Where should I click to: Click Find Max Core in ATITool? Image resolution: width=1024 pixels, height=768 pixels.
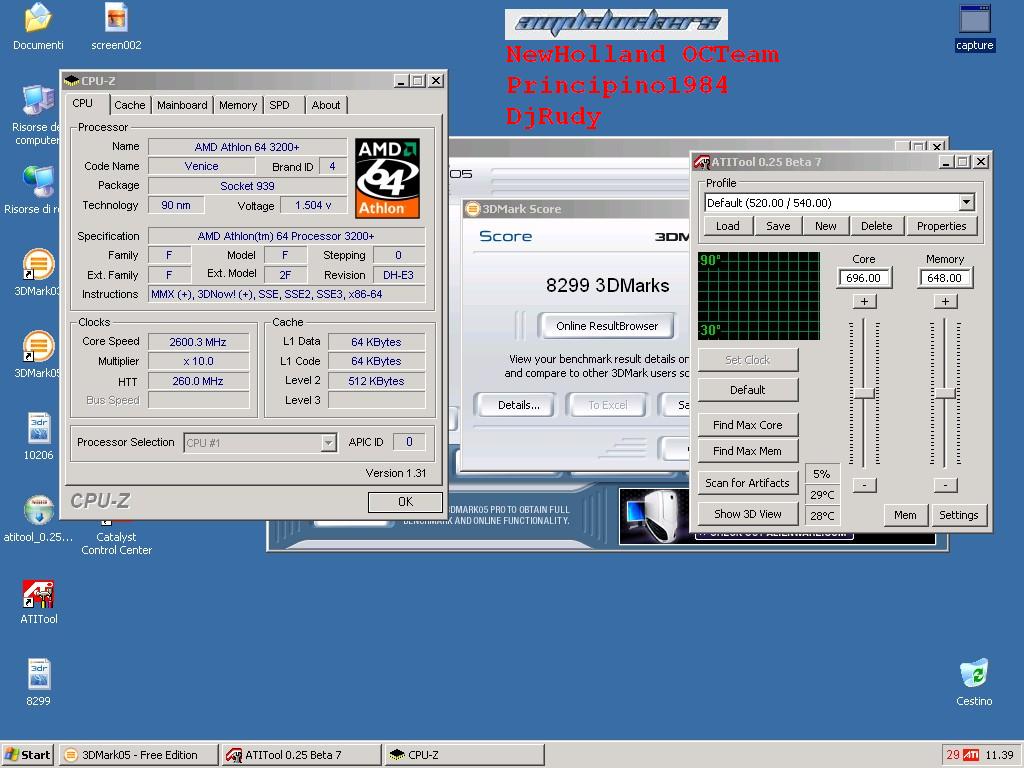(x=748, y=425)
